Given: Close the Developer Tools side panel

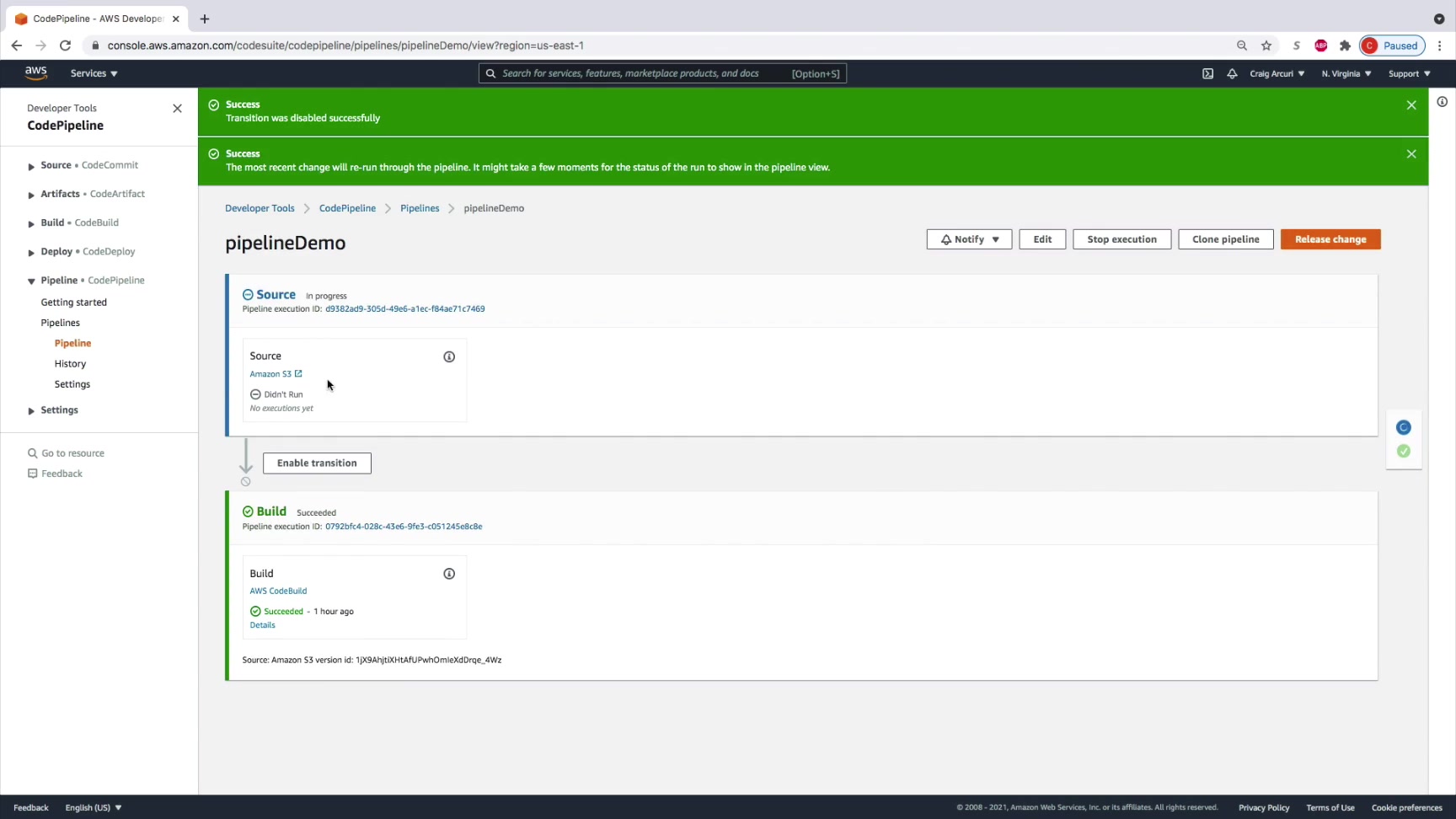Looking at the screenshot, I should pos(177,109).
